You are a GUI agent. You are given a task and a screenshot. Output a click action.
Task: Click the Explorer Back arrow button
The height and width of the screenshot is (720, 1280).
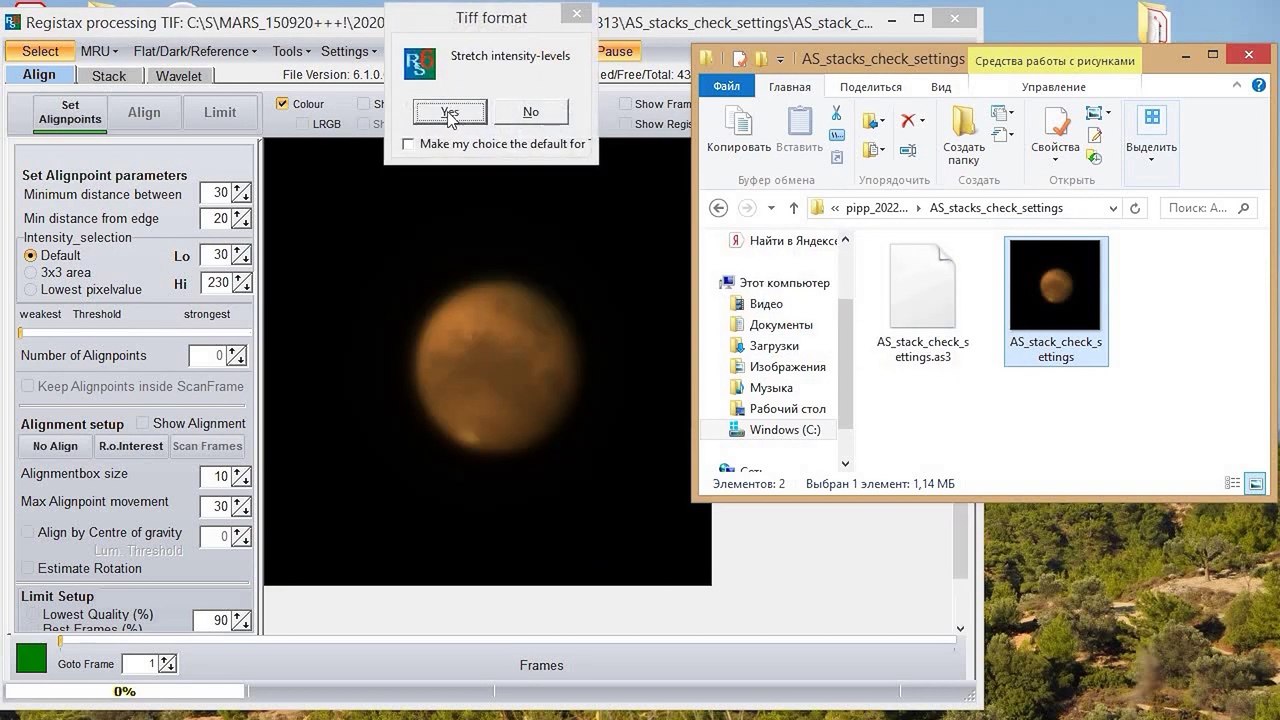[x=718, y=208]
